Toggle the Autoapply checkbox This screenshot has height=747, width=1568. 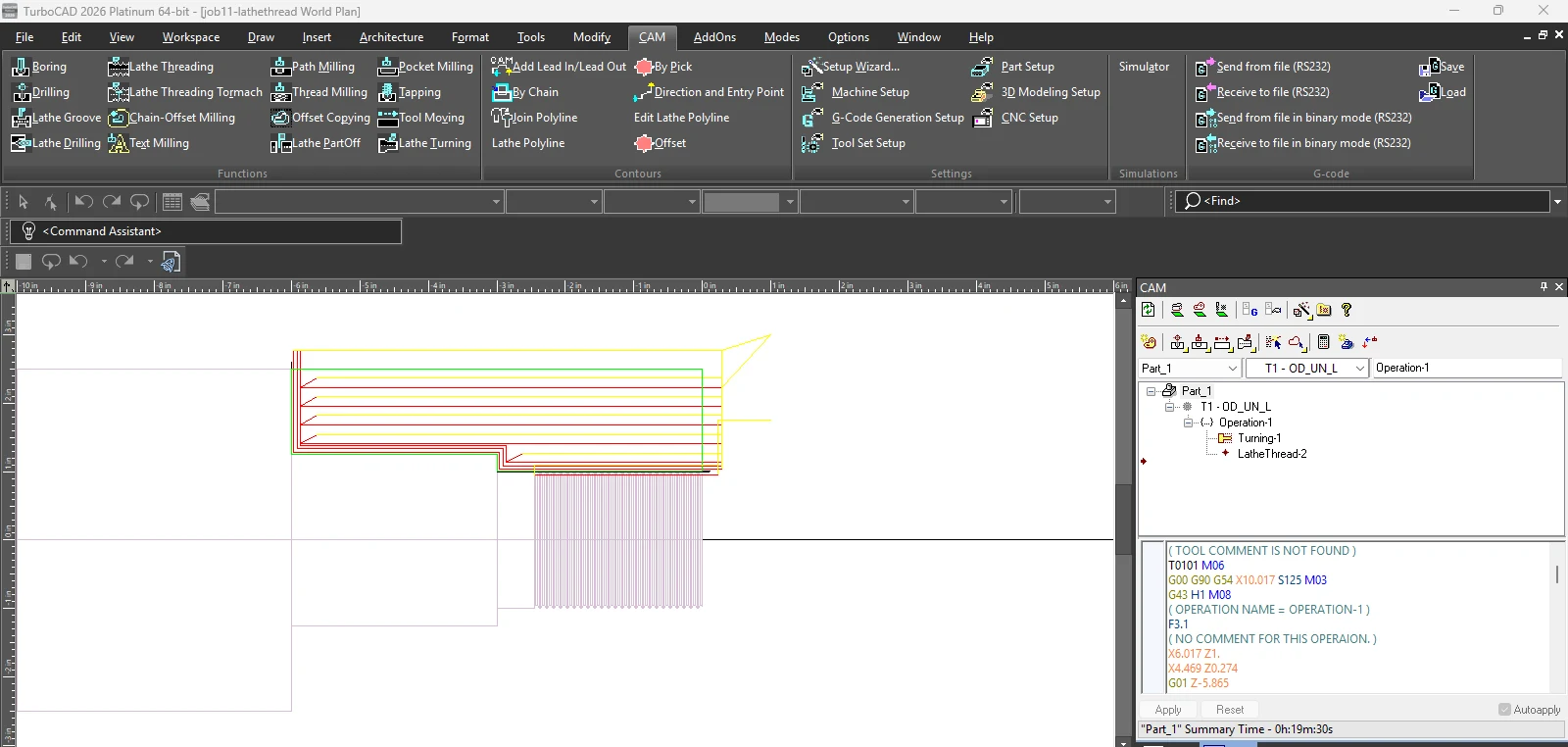[x=1504, y=710]
